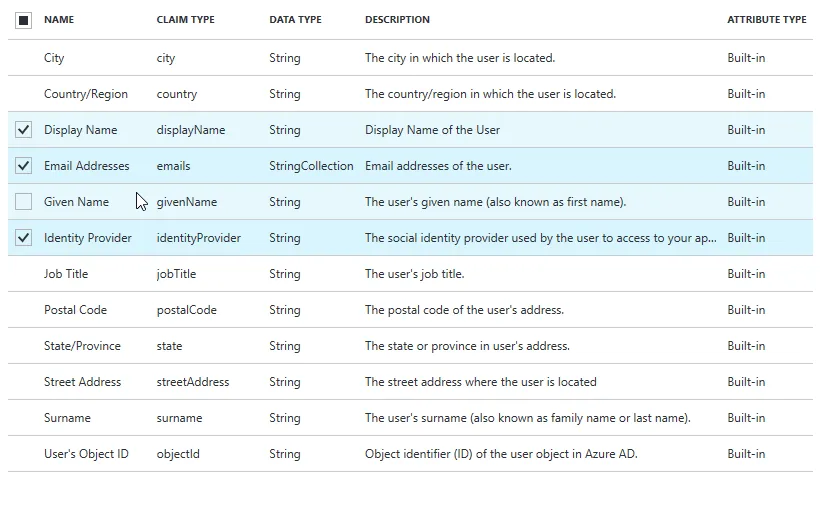Uncheck the Email Addresses checkbox
Viewport: 827px width, 526px height.
(x=24, y=166)
